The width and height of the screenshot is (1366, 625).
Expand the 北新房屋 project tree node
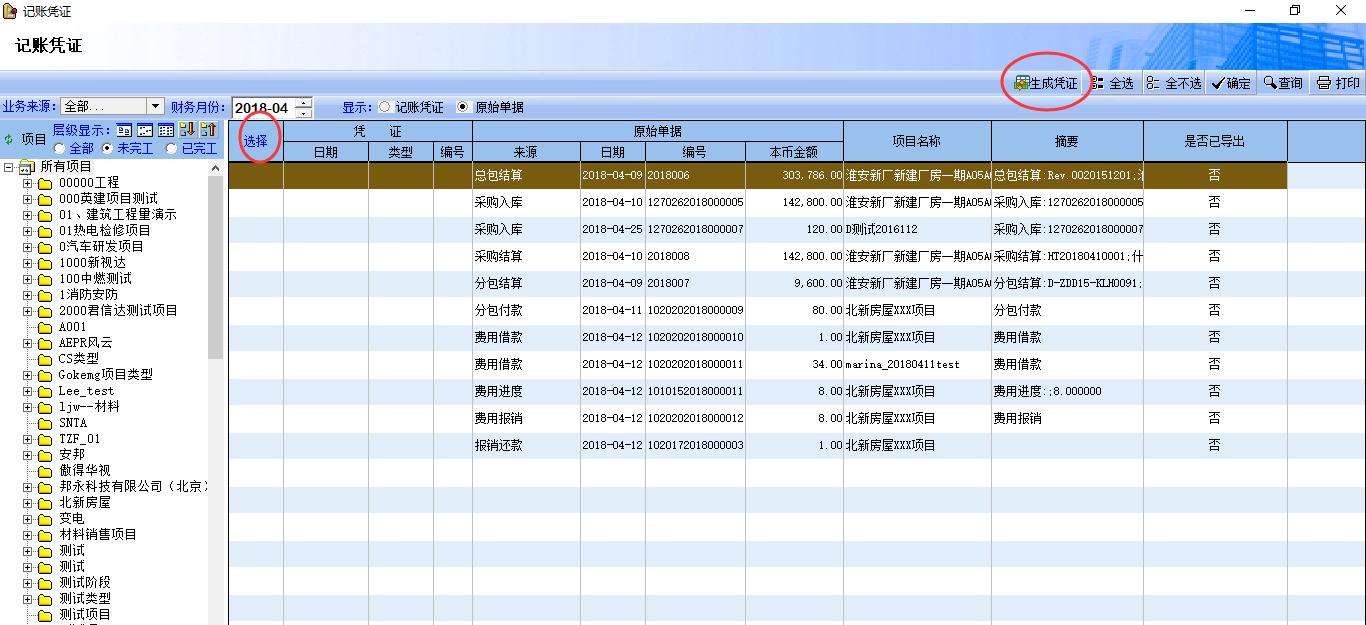pos(28,503)
